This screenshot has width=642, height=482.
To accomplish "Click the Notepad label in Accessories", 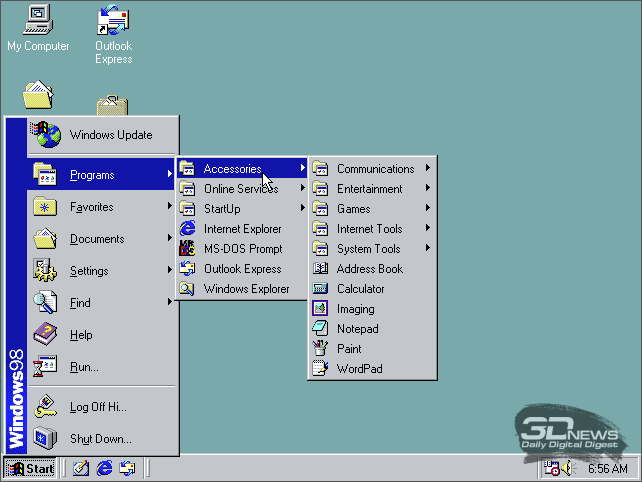I will coord(357,329).
